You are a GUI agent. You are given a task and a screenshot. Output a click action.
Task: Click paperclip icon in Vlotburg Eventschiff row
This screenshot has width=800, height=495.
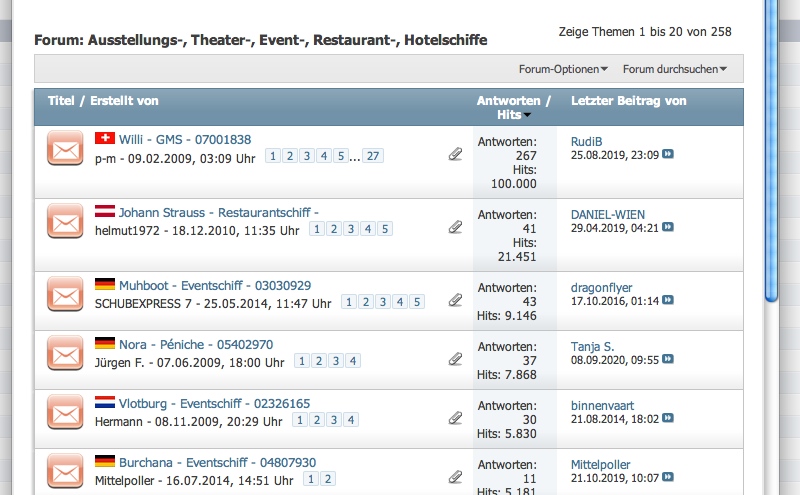(455, 417)
